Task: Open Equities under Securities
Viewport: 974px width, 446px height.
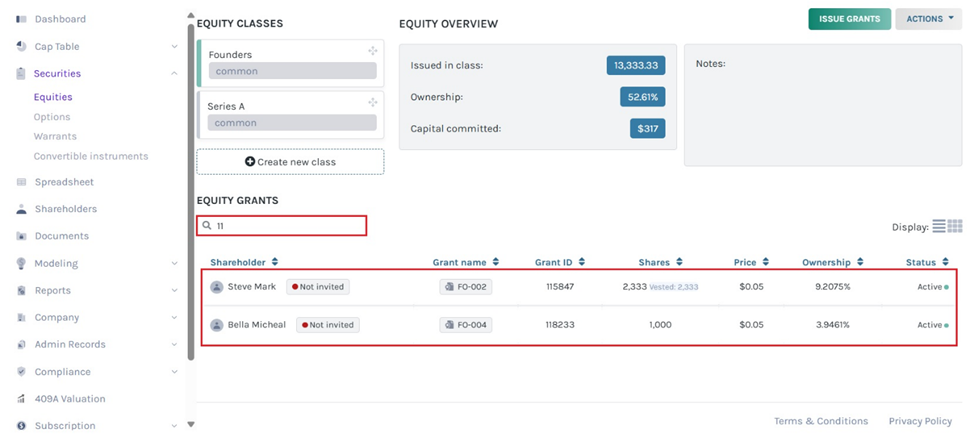Action: click(x=53, y=97)
